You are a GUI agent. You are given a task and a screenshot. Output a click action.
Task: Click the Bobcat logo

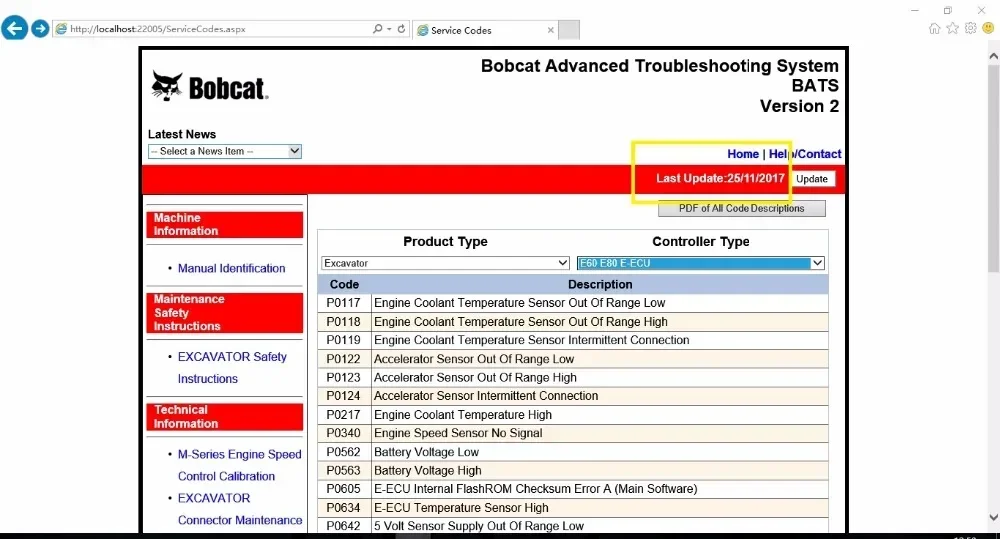click(209, 87)
